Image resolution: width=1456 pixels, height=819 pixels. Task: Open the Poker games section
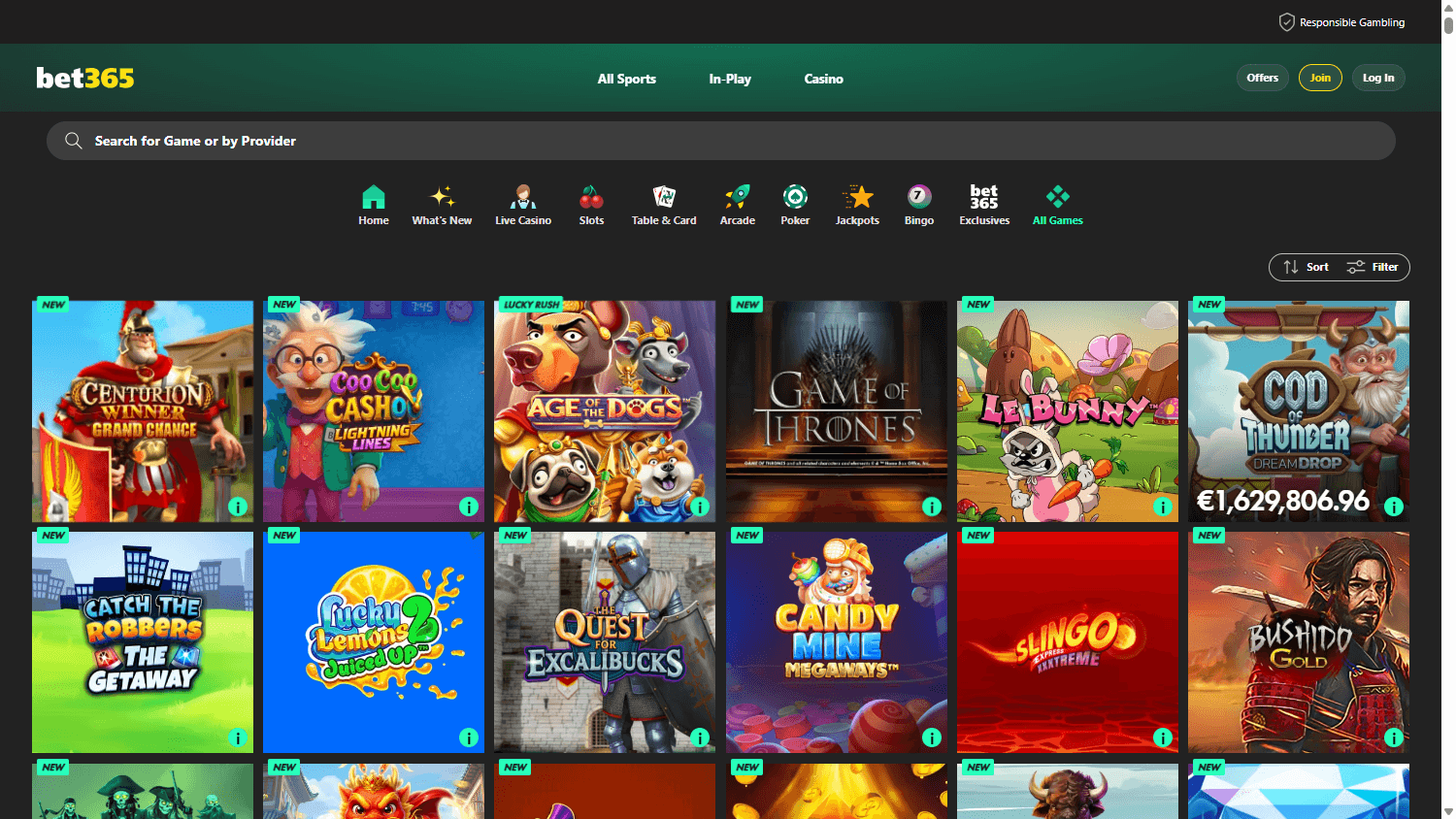pos(795,204)
